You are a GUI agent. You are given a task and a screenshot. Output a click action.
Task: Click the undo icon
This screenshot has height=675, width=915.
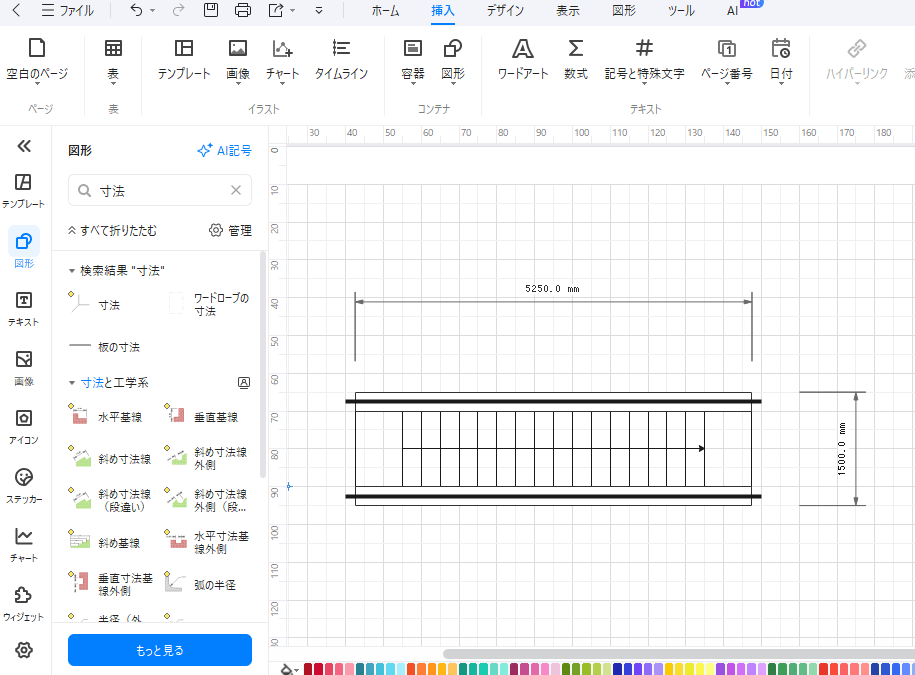point(136,10)
